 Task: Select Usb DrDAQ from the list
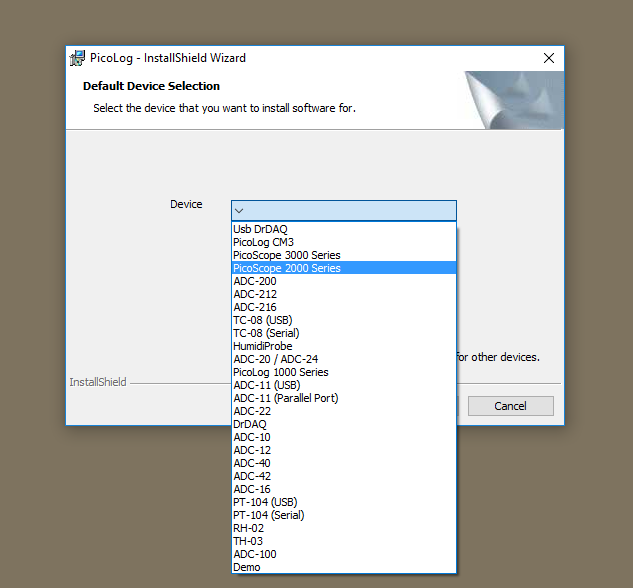pos(344,229)
